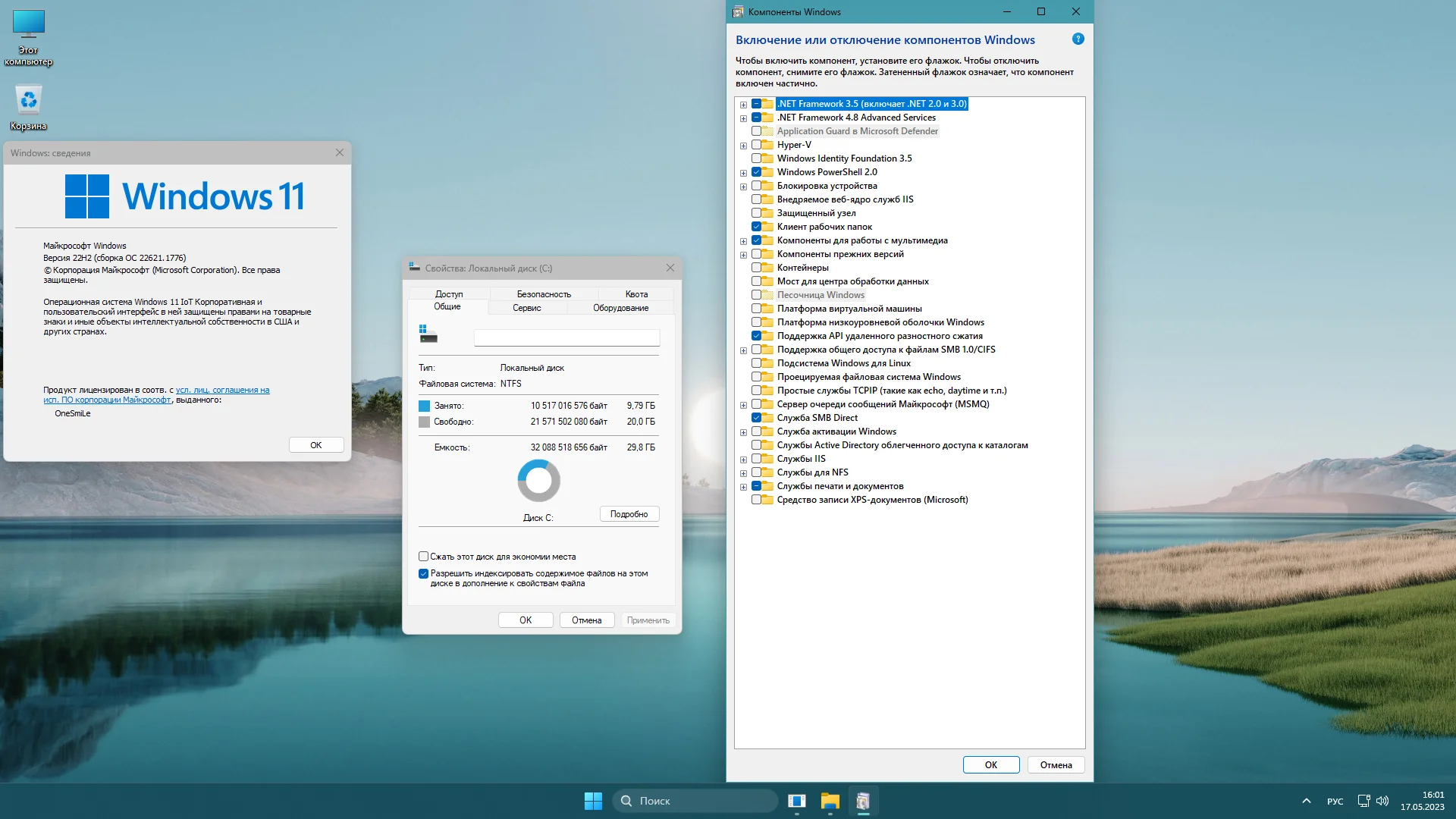Click the disk label input field
The image size is (1456, 819).
[x=566, y=337]
